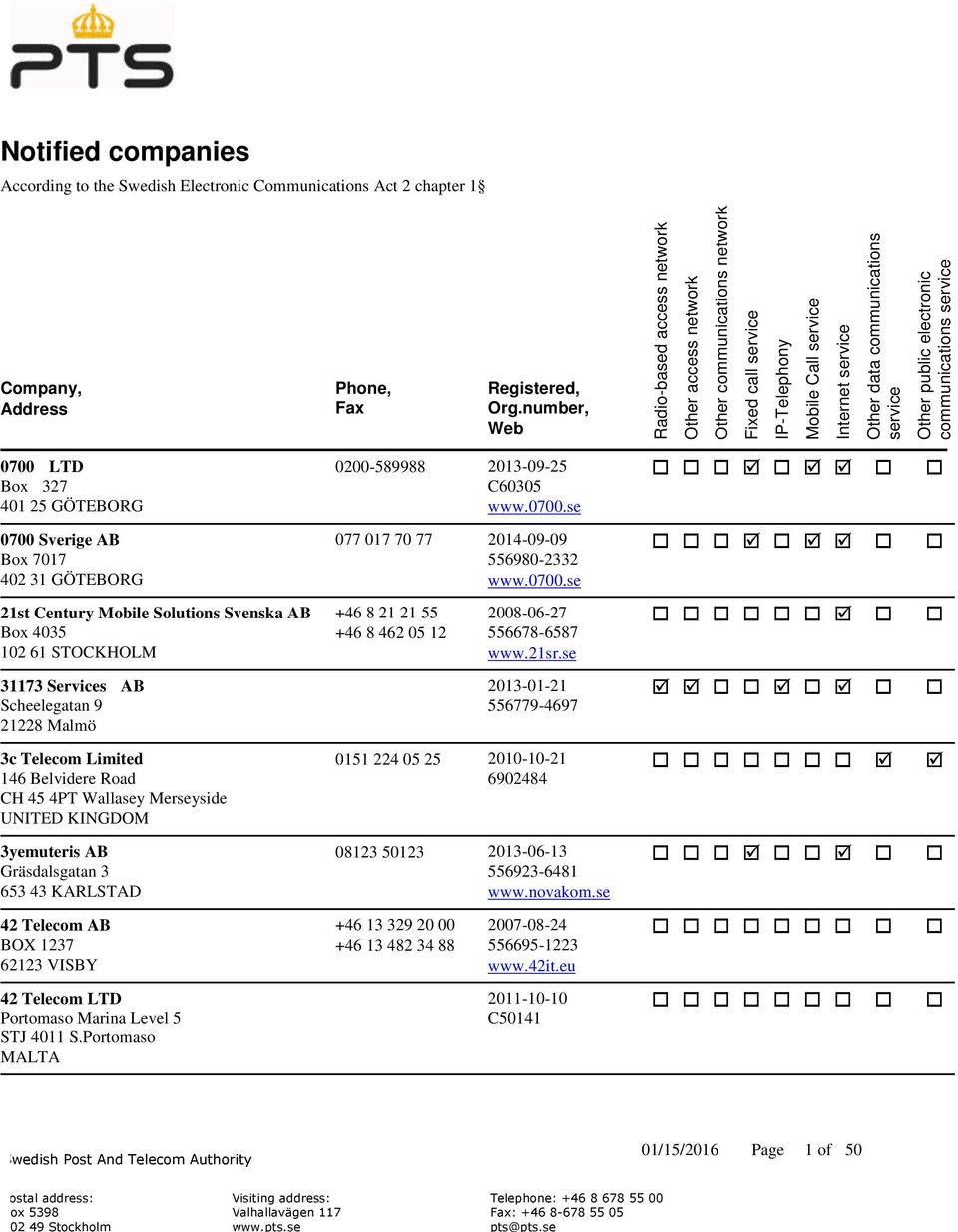Click the www.pts.se footer web address

point(266,1227)
